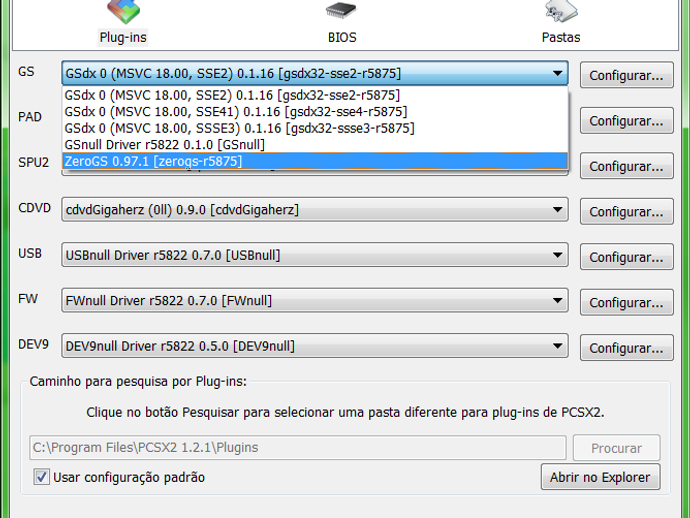Click Configurar for the SPU2 plugin
Screen dimensions: 690x518
tap(627, 166)
